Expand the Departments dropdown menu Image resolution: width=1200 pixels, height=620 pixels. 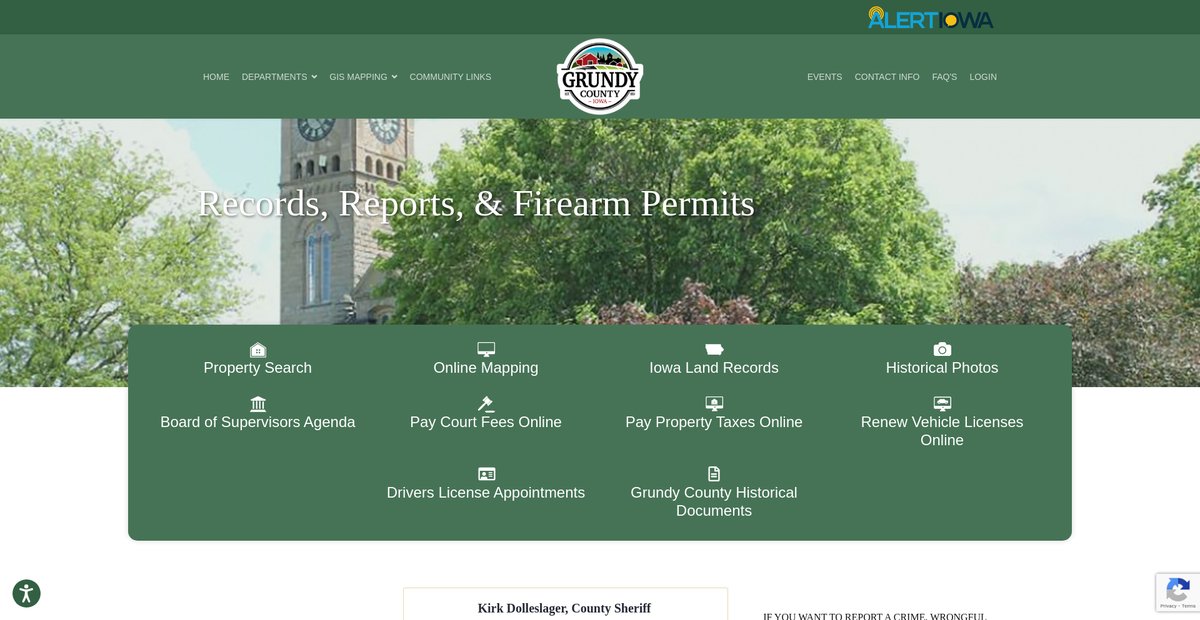click(x=279, y=77)
